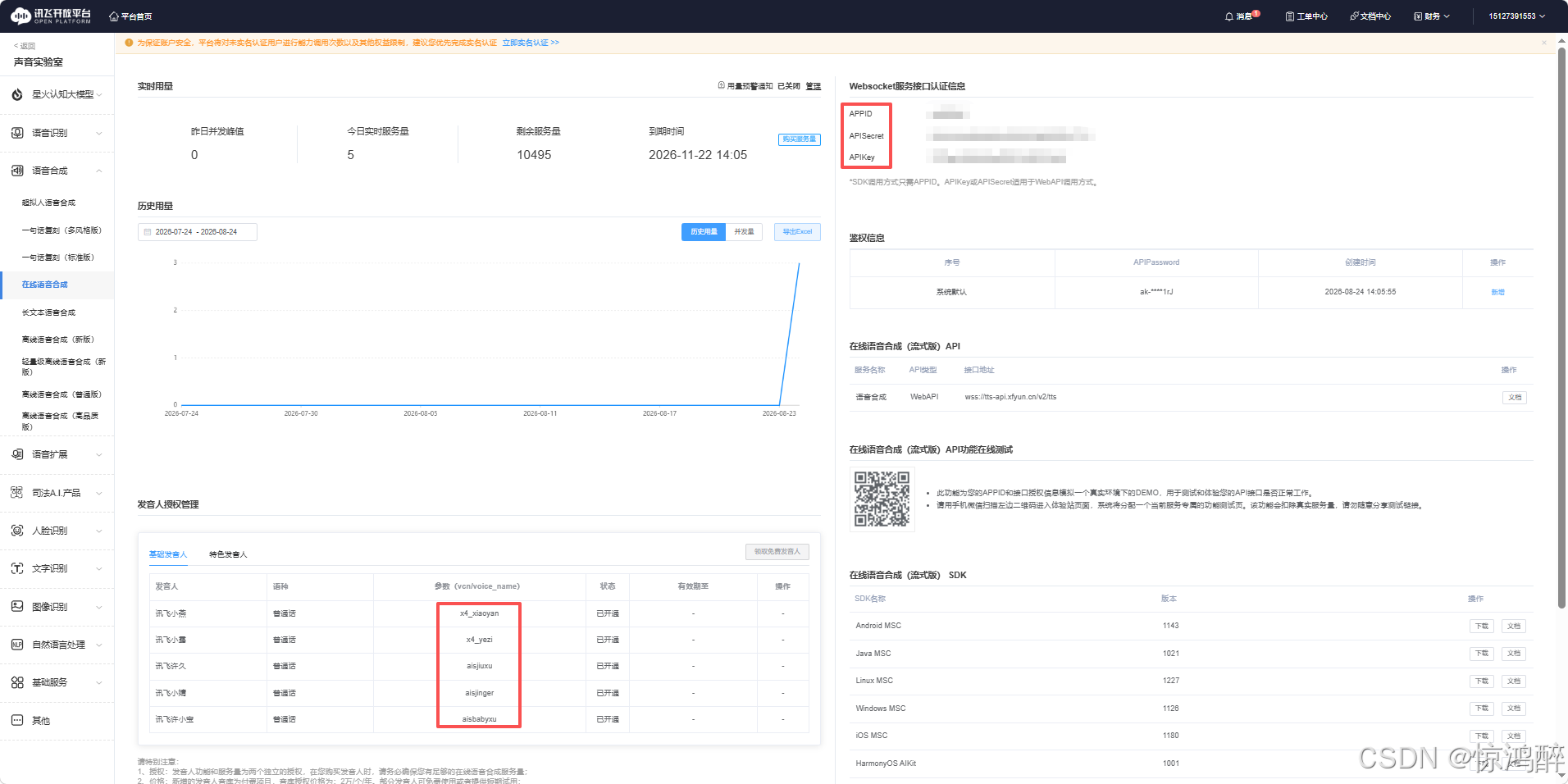Click 新增 in the 鉴权信息 table
Screen dimensions: 1568x784
1497,292
